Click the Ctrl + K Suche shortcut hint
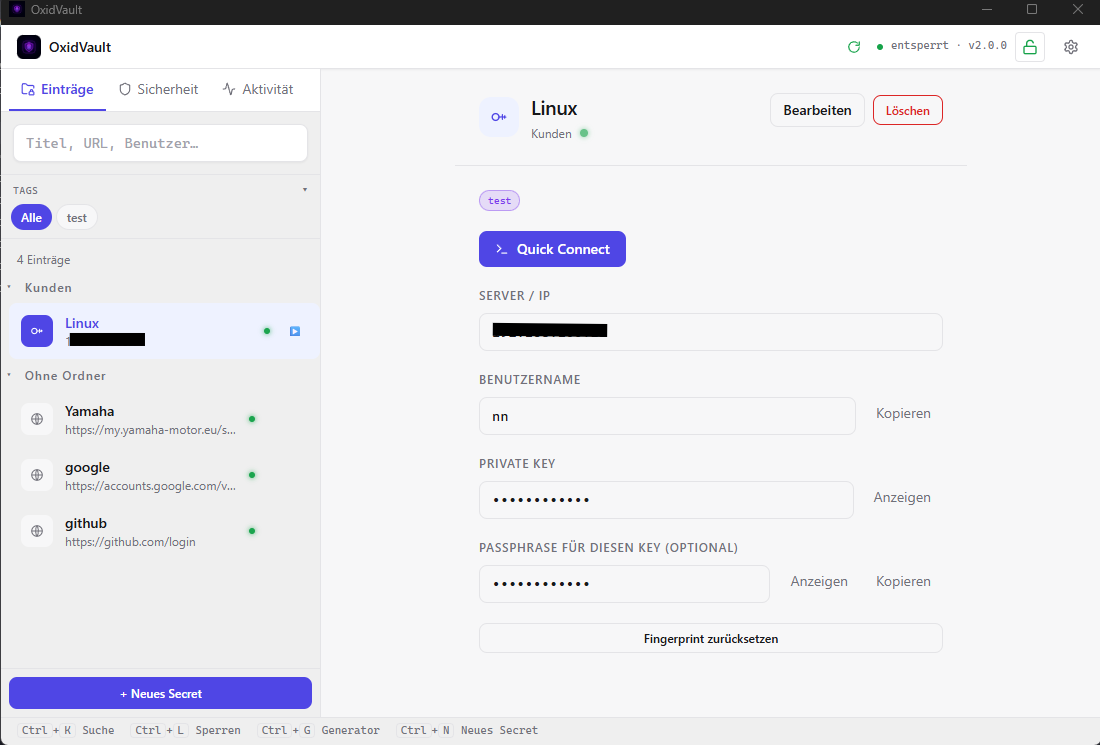Screen dimensions: 1100x745 (67, 730)
